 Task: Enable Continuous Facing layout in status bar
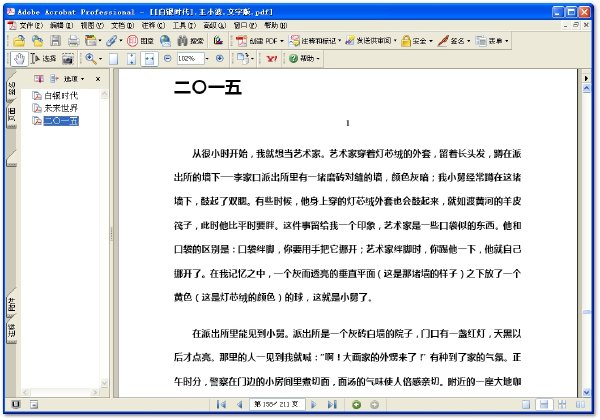click(x=562, y=405)
